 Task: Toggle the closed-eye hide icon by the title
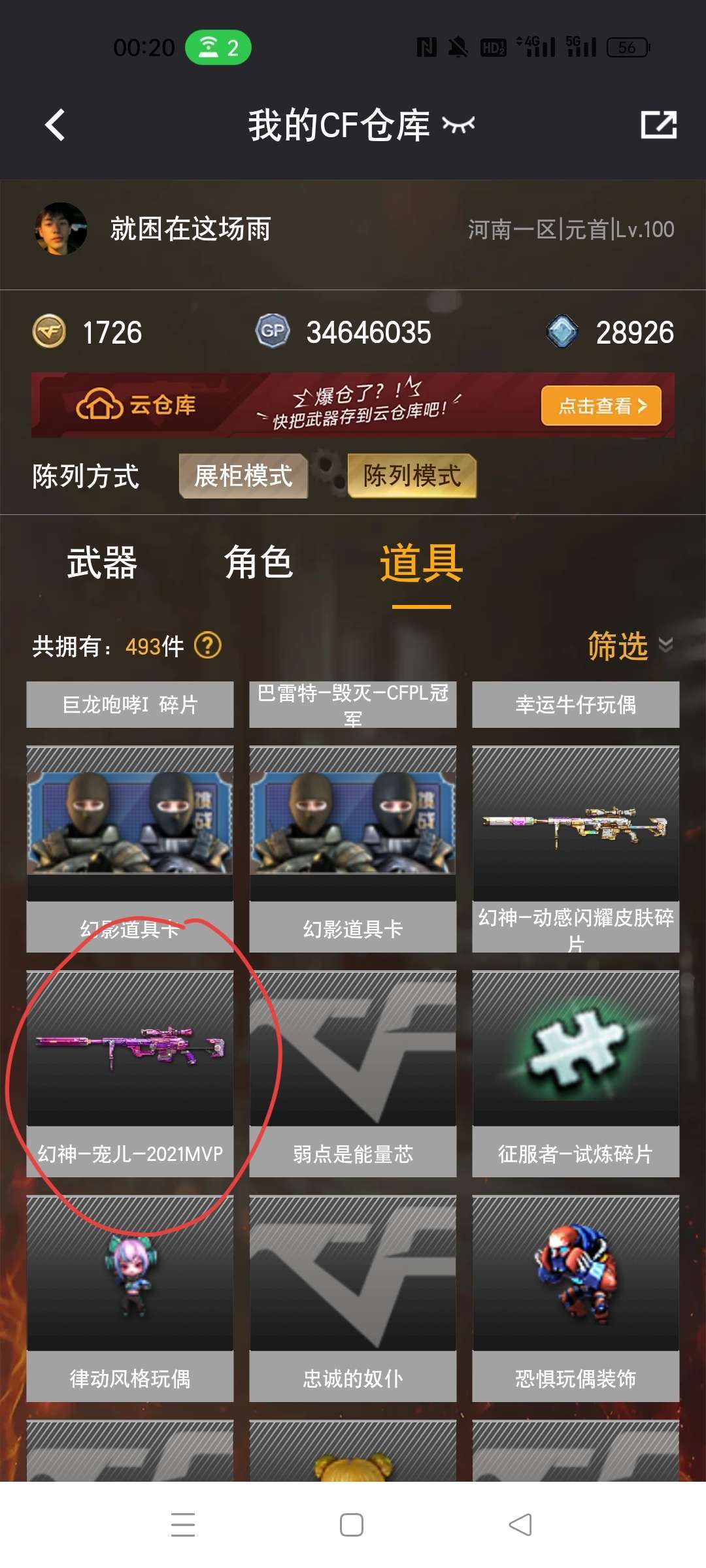click(x=458, y=124)
